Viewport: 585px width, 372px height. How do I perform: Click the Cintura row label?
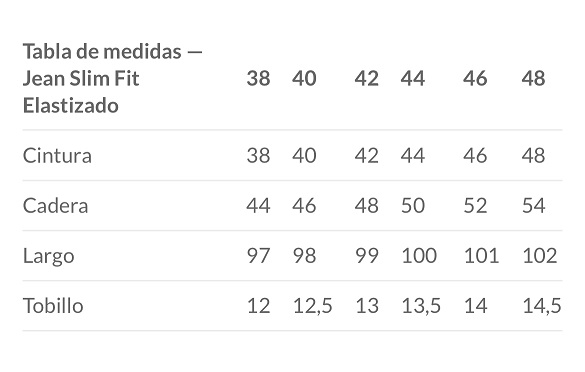(x=57, y=156)
